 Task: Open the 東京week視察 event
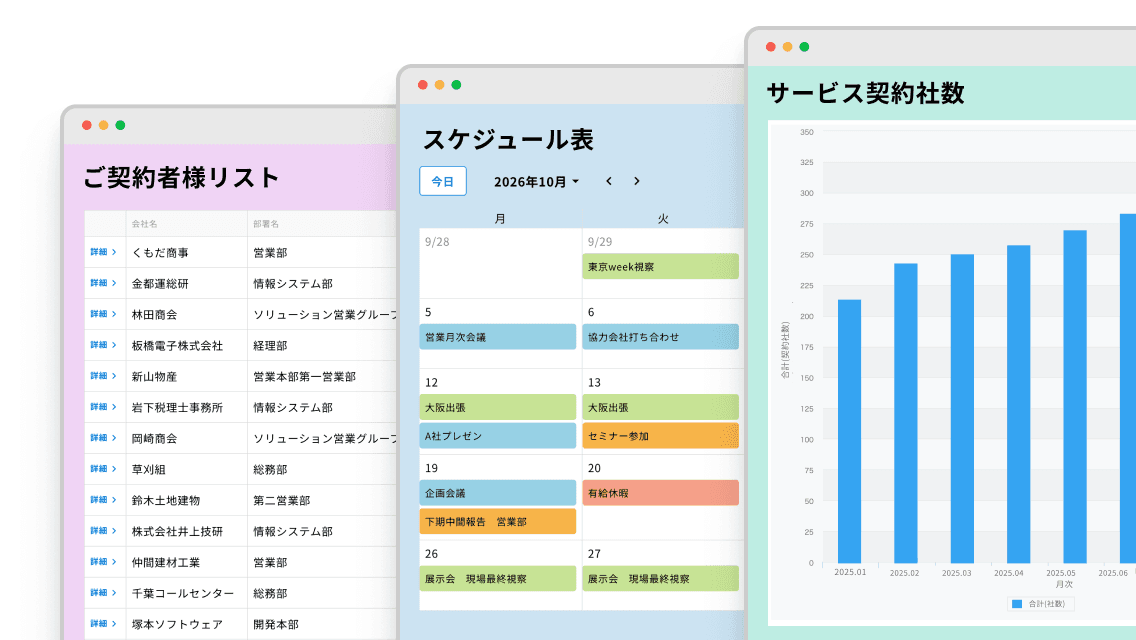click(661, 267)
